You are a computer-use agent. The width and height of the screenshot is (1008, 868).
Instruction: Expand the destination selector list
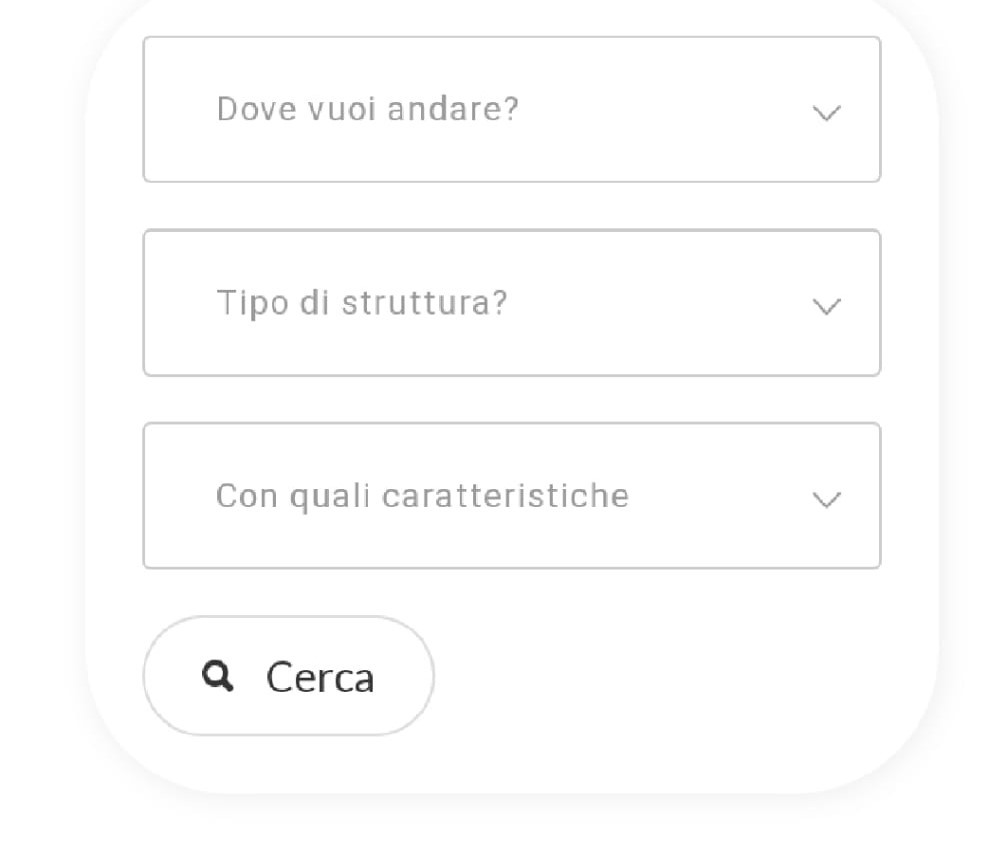point(512,109)
